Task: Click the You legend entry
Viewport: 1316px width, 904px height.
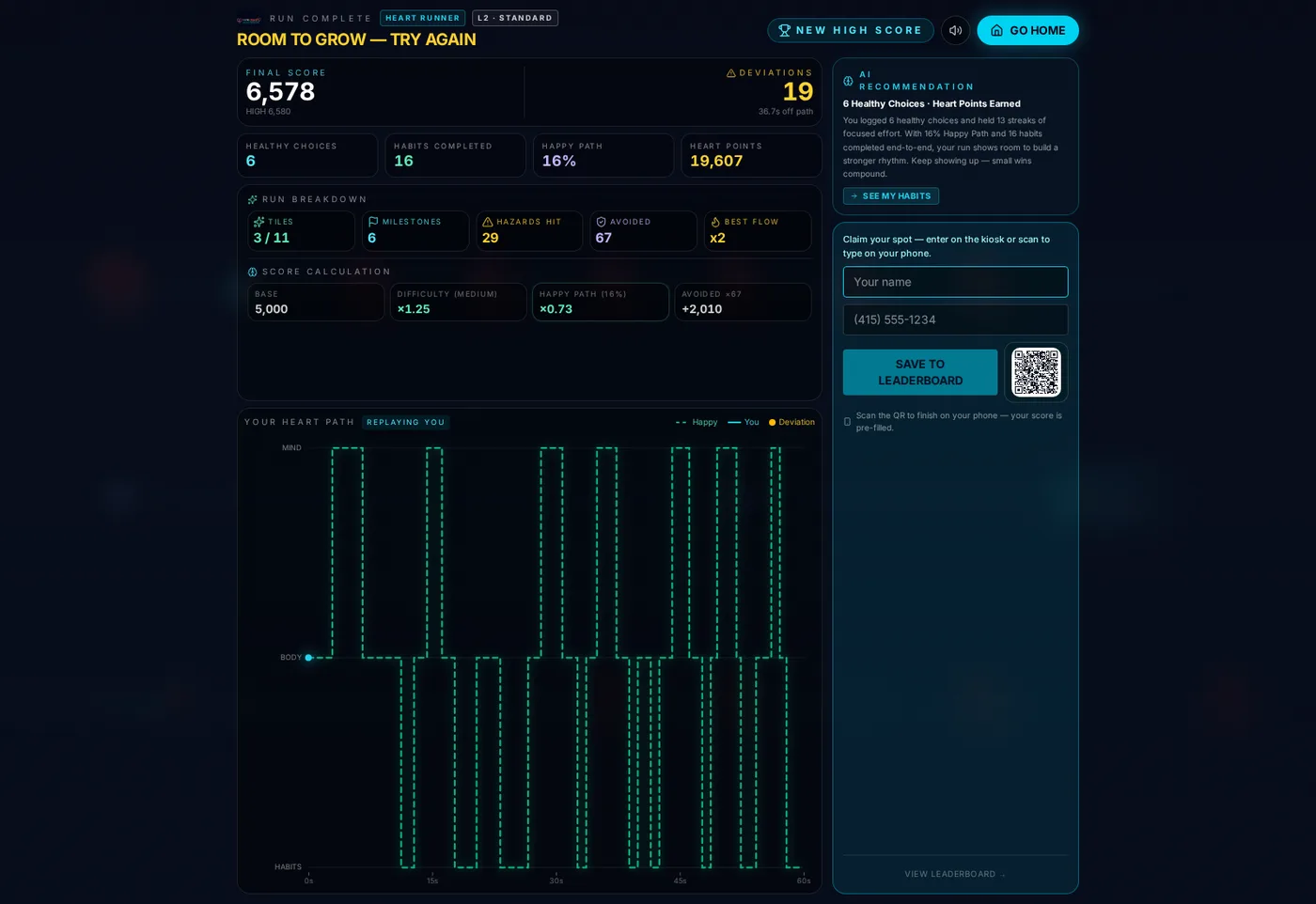Action: pos(744,422)
